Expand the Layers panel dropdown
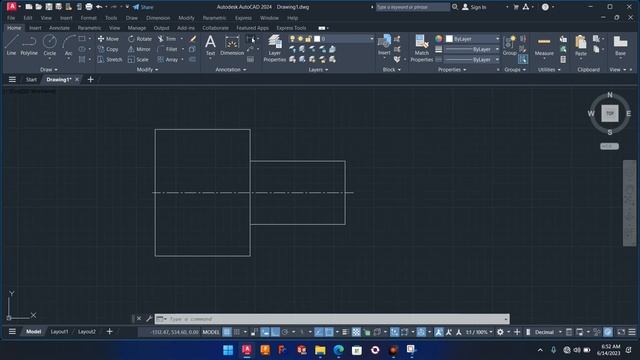This screenshot has height=360, width=640. (318, 69)
